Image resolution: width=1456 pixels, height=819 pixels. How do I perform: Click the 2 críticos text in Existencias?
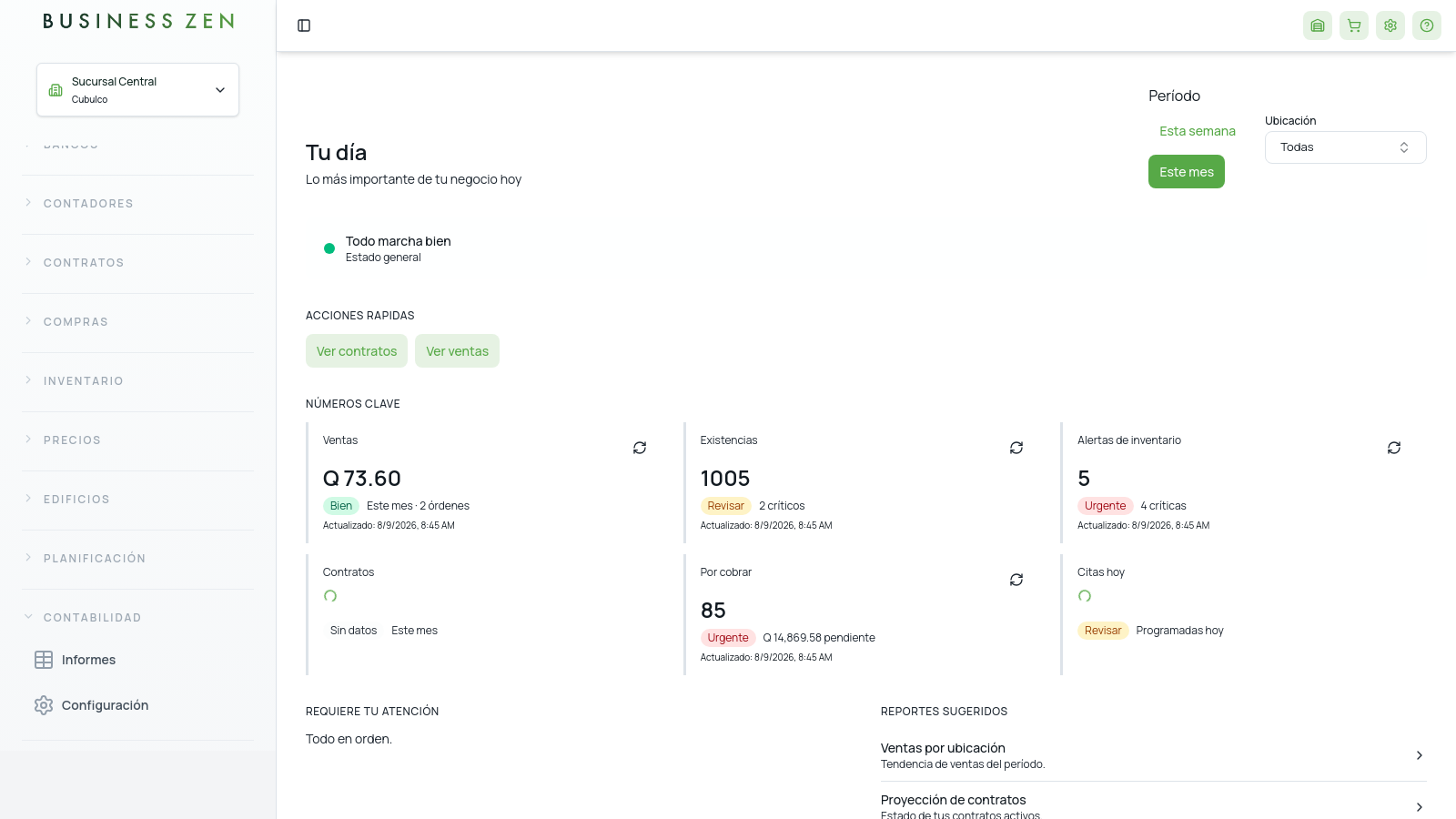tap(782, 506)
